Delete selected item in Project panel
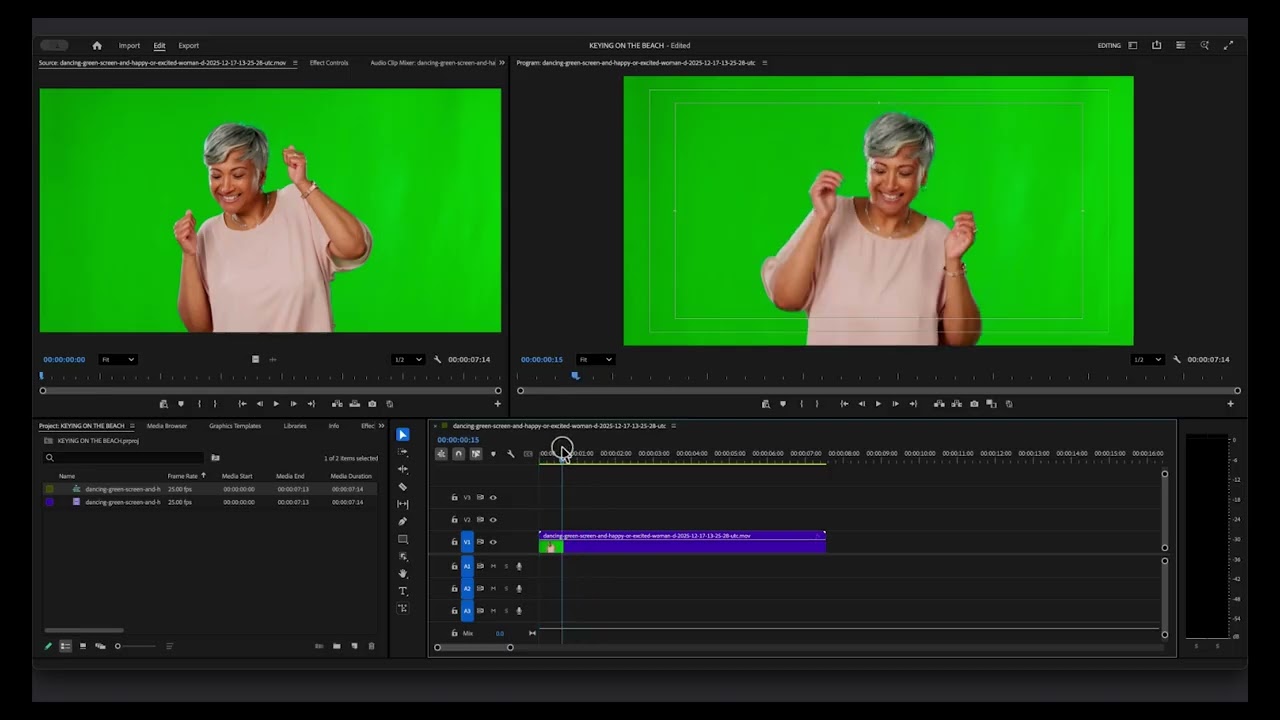 click(372, 646)
